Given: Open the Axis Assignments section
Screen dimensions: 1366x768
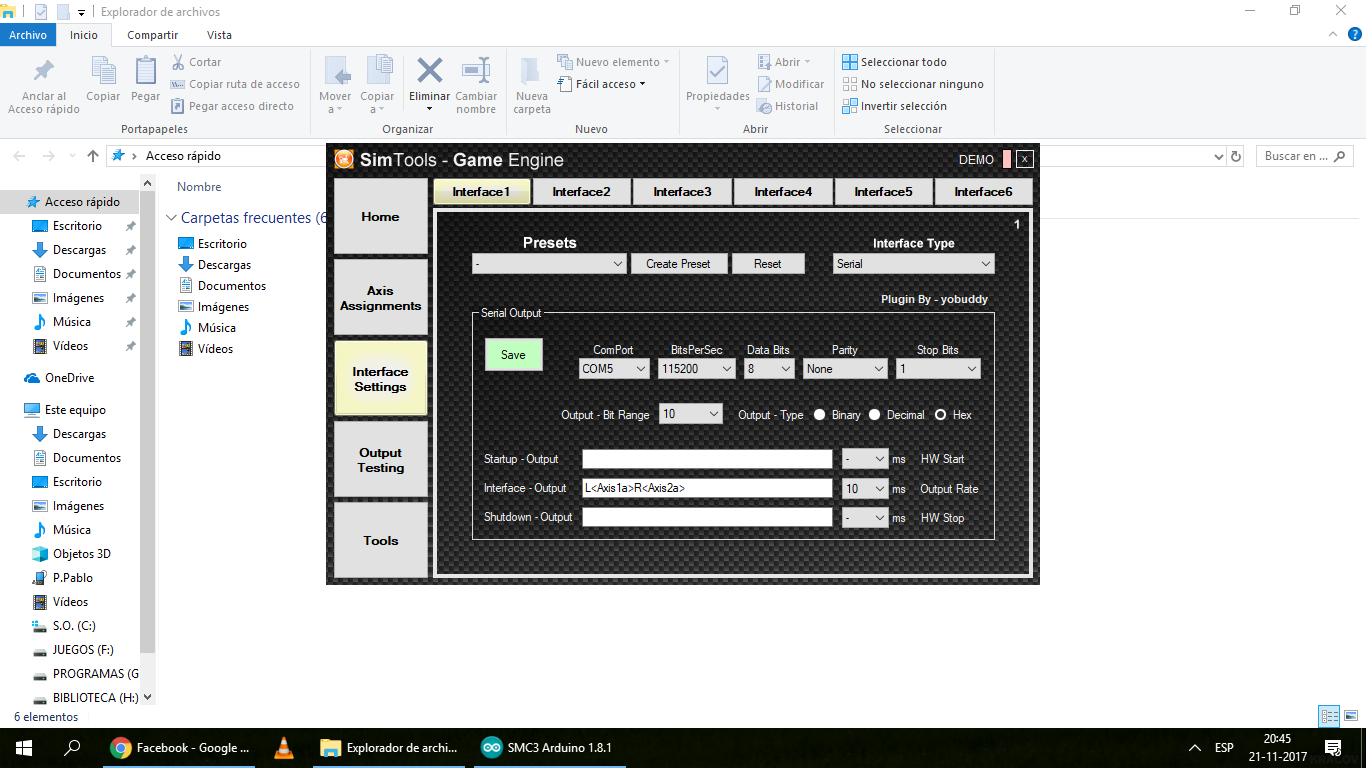Looking at the screenshot, I should pos(380,298).
